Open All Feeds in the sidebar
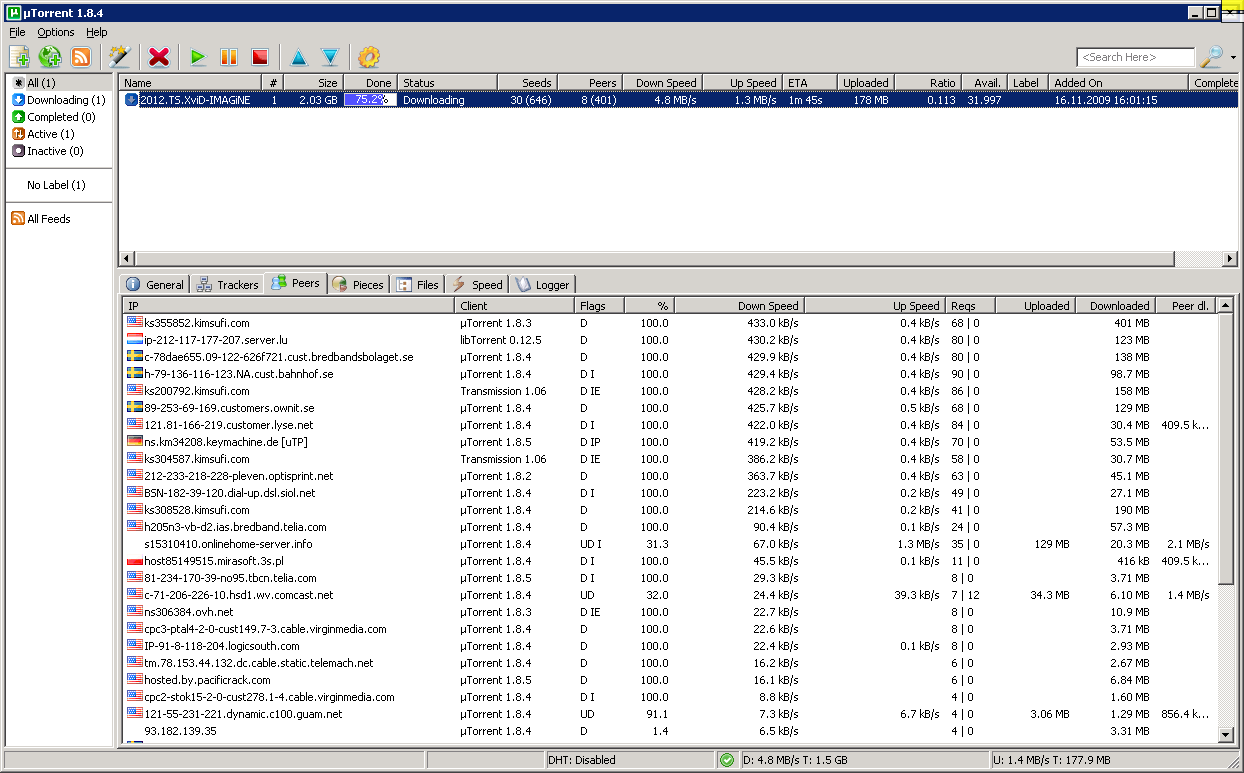 41,219
